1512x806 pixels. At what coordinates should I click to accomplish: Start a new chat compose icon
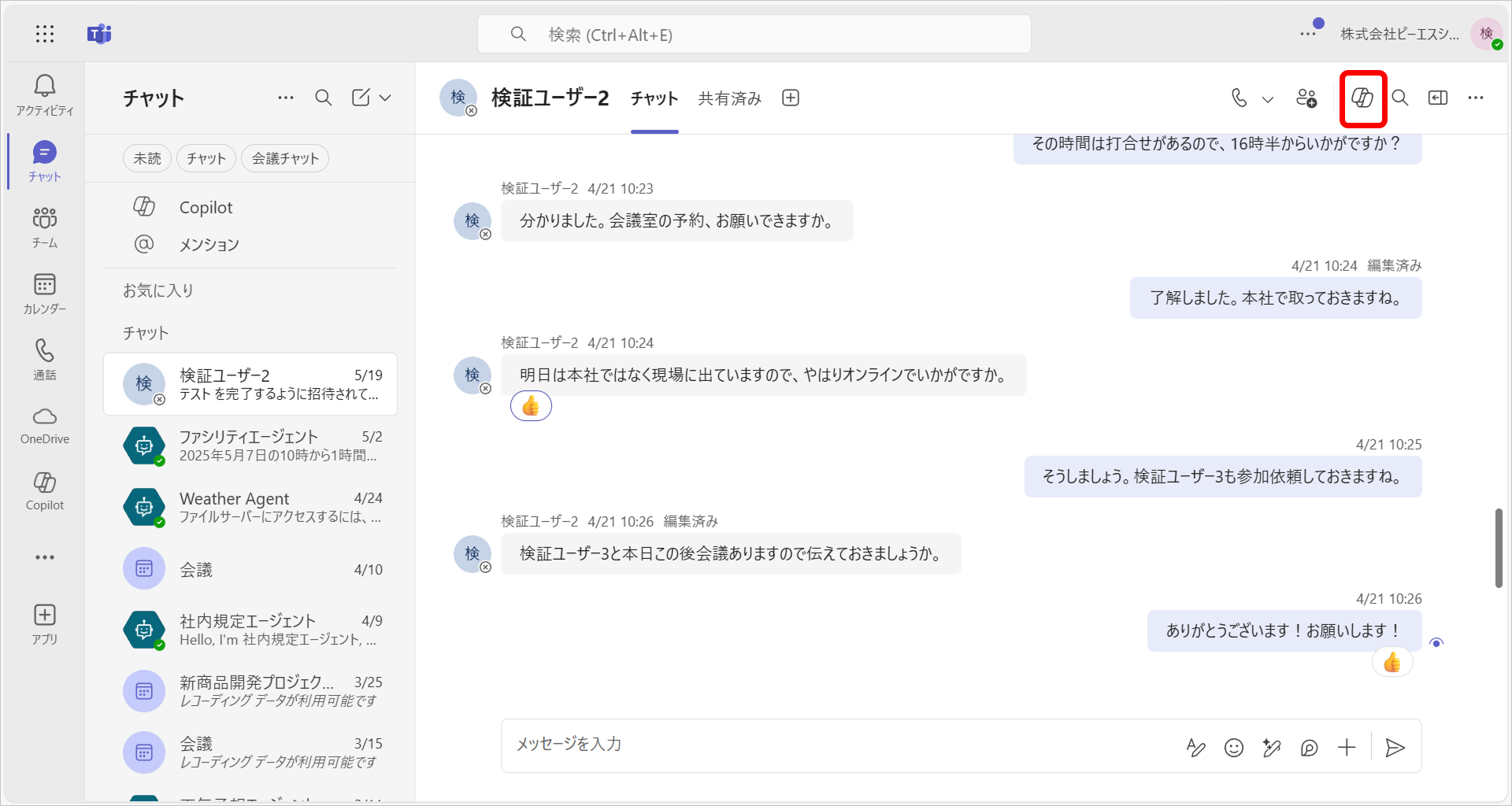pyautogui.click(x=361, y=98)
